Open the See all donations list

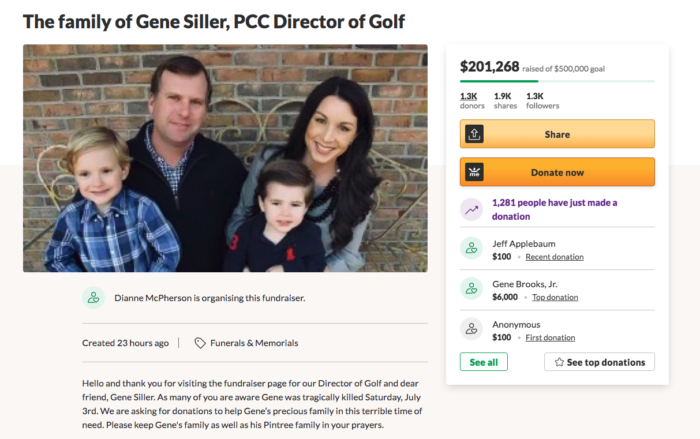(483, 362)
